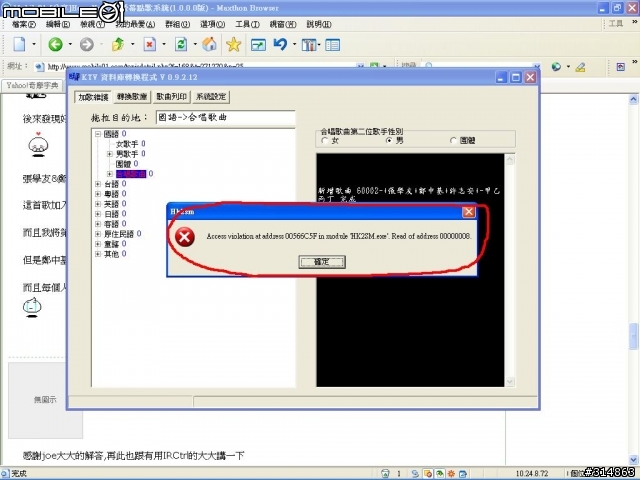The image size is (640, 480).
Task: Expand the 台語 tree node
Action: [98, 184]
